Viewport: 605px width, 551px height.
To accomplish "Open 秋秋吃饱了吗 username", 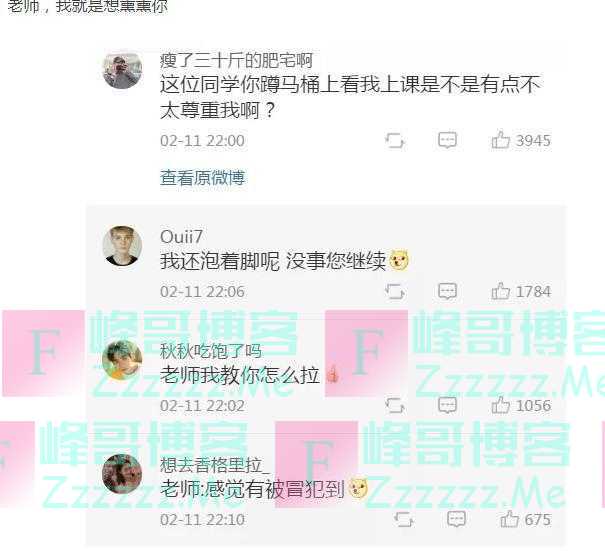I will pyautogui.click(x=211, y=351).
